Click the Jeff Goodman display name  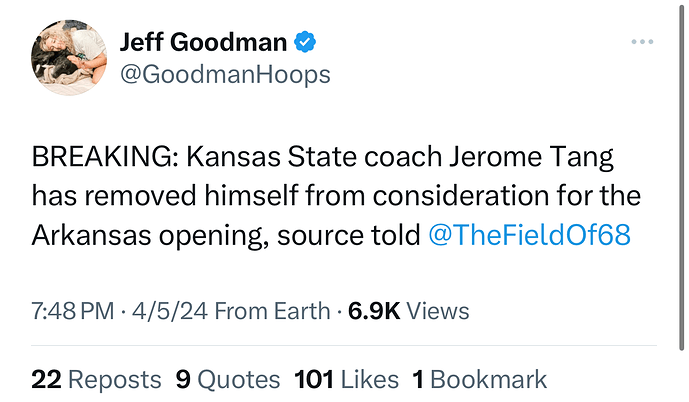tap(203, 42)
